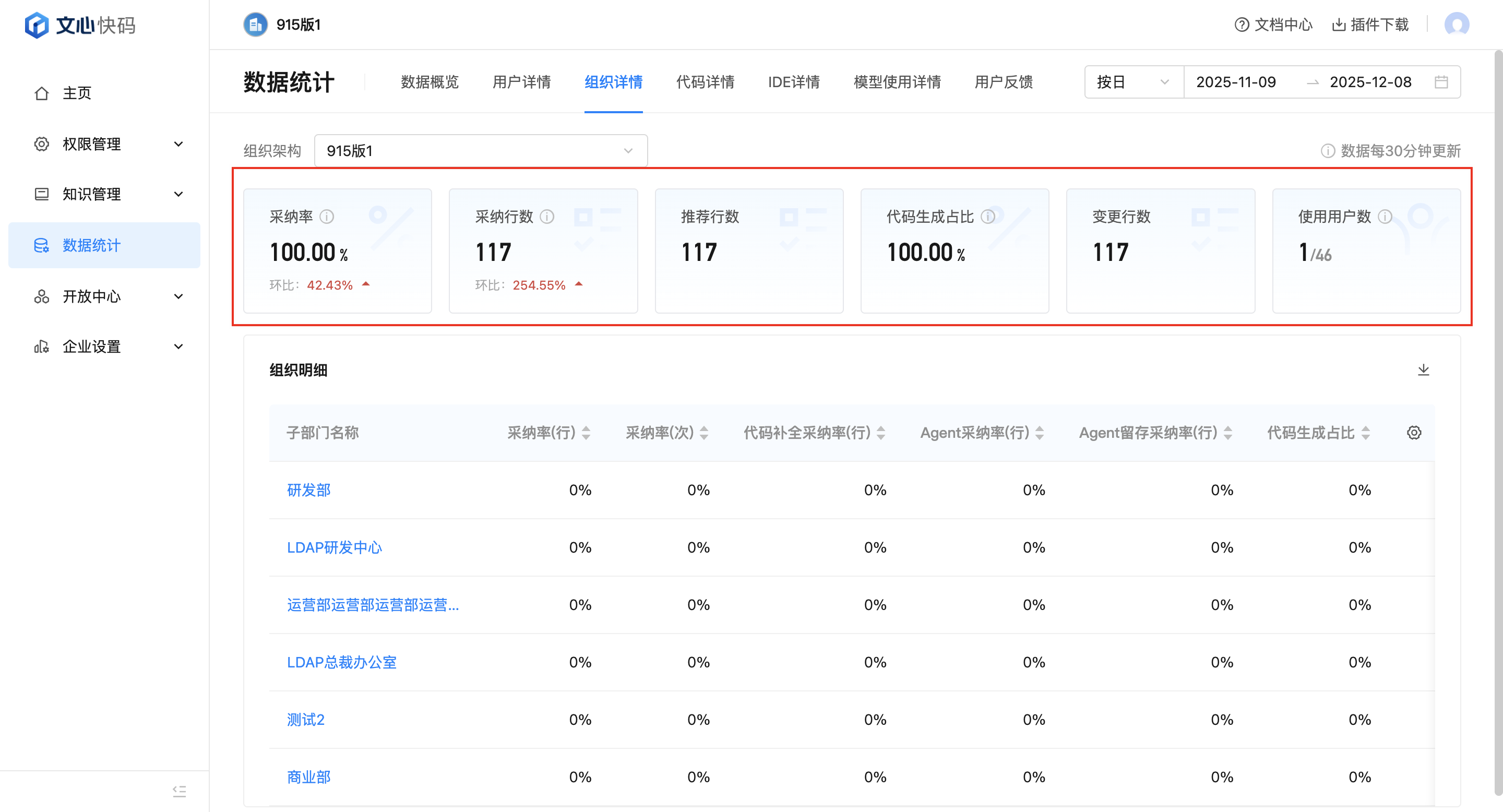The width and height of the screenshot is (1503, 812).
Task: Click info icon beside 采纳行数 label
Action: (x=547, y=217)
